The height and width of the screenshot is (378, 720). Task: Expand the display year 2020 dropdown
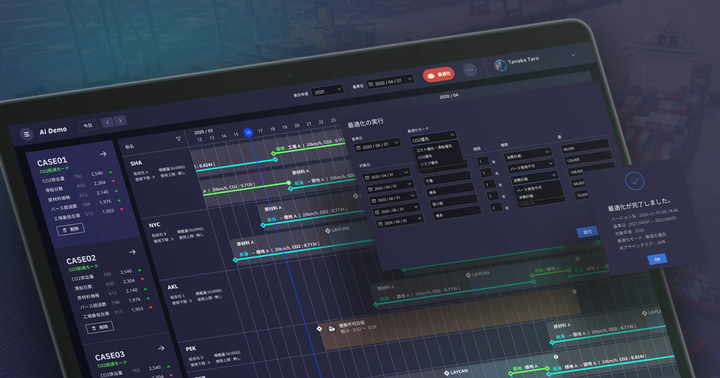point(327,91)
